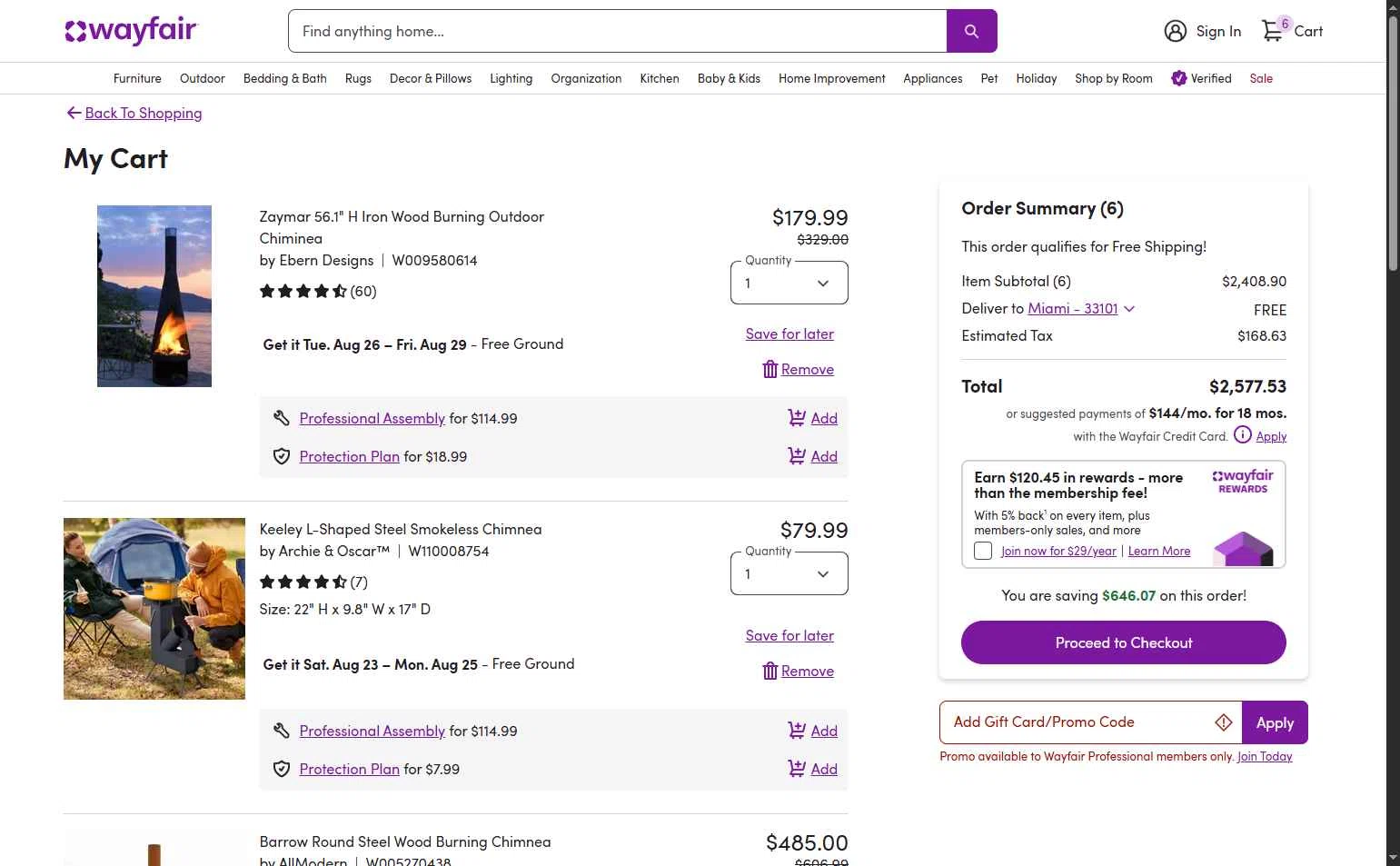The width and height of the screenshot is (1400, 866).
Task: Check the Join now for $29/year checkbox
Action: click(x=982, y=551)
